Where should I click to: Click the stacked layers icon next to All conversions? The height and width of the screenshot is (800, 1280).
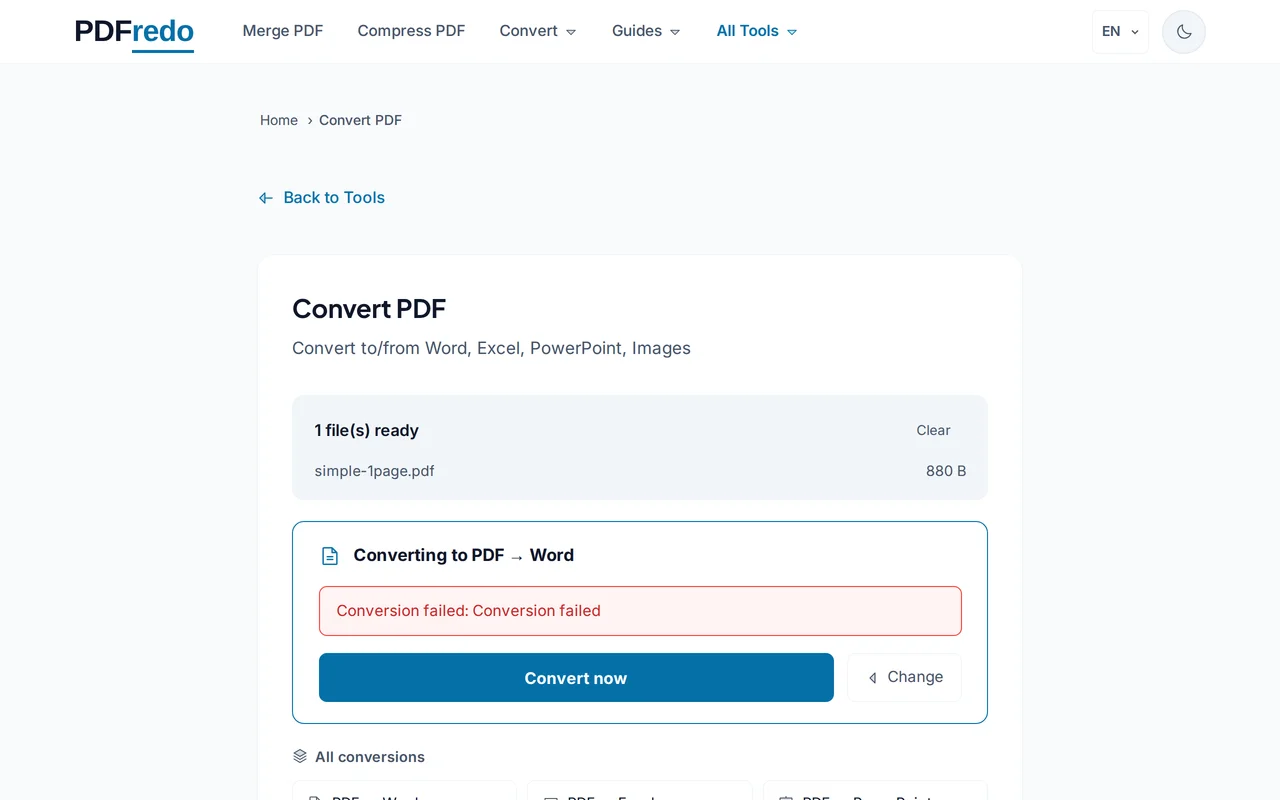299,757
